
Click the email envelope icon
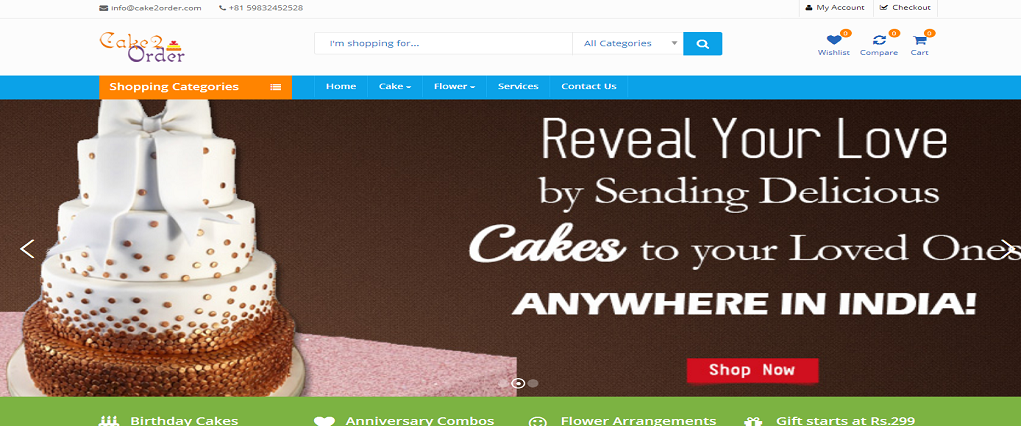point(104,8)
